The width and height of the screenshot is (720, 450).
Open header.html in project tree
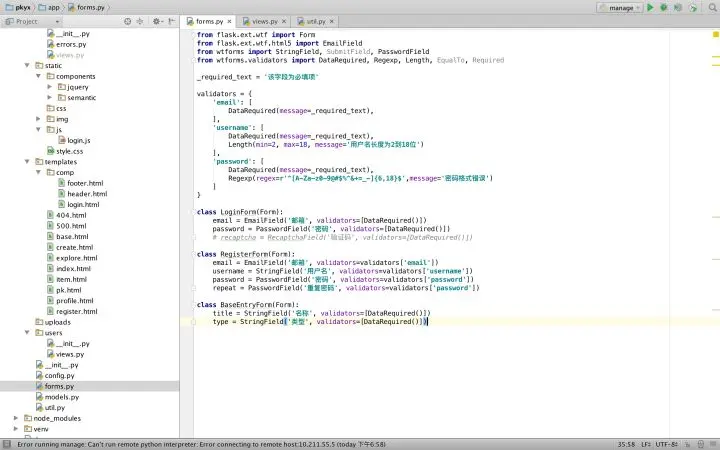(x=83, y=194)
